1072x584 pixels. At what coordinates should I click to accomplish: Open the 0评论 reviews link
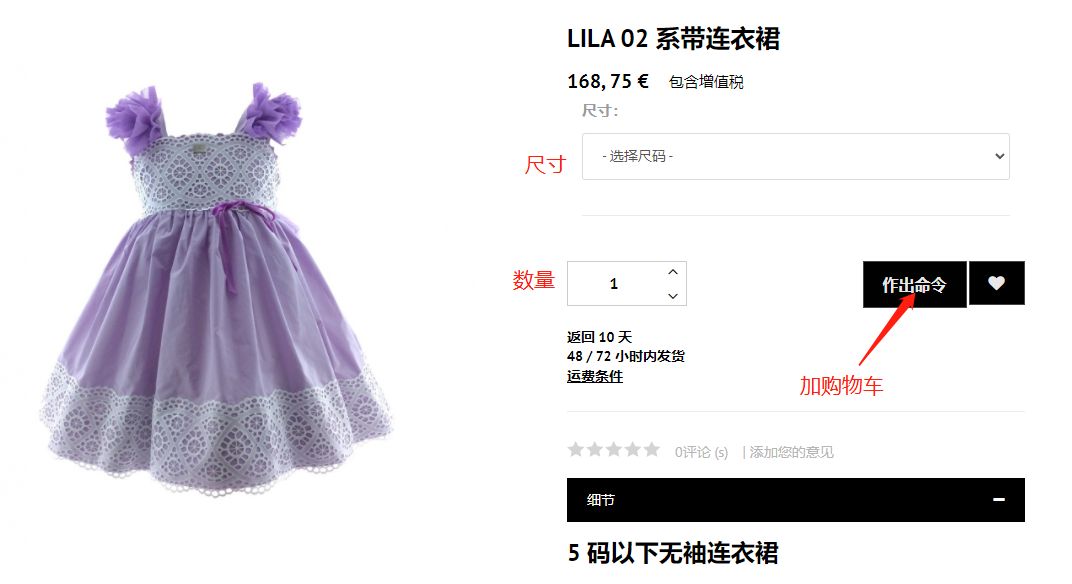tap(701, 452)
